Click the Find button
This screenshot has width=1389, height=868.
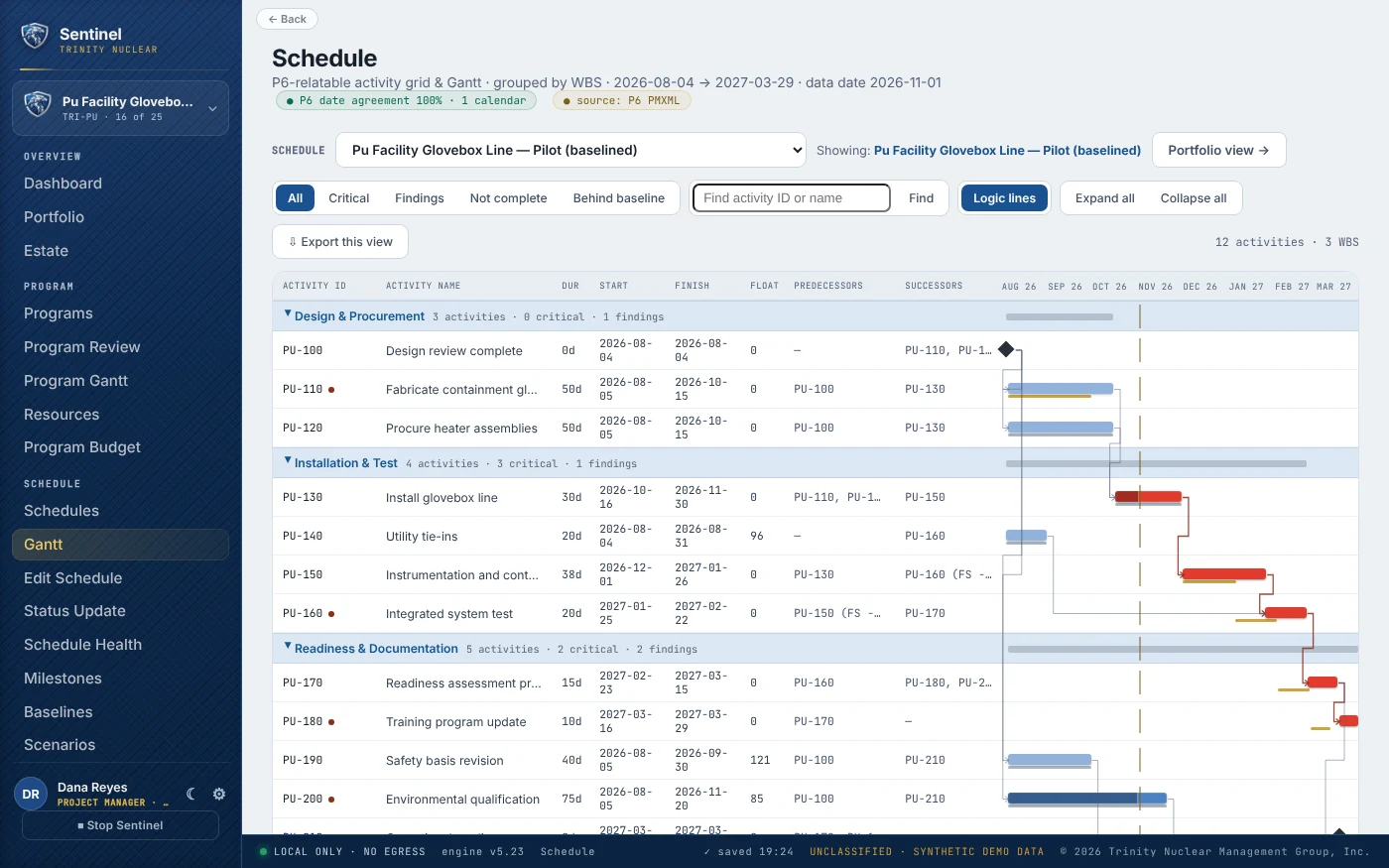coord(921,198)
